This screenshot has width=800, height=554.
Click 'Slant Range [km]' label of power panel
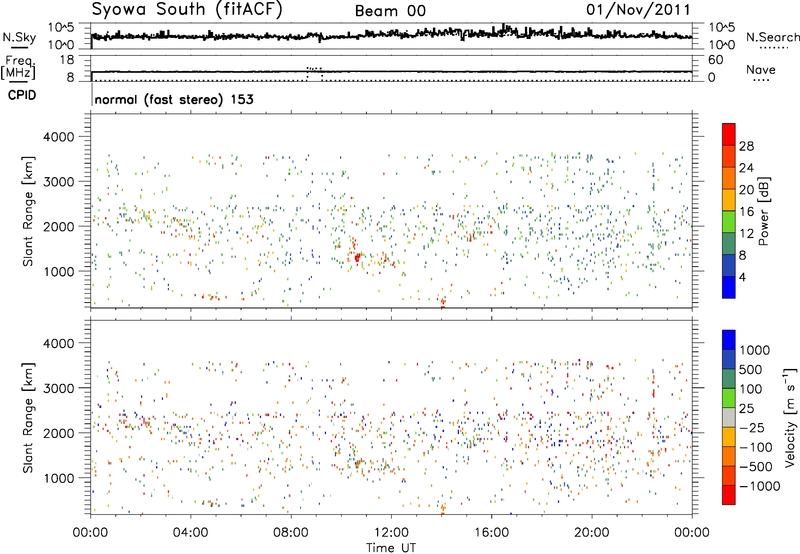28,211
